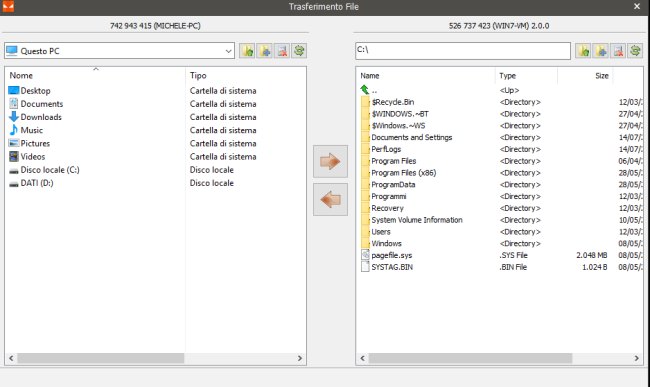Refresh the local file list
The width and height of the screenshot is (650, 387).
(299, 51)
